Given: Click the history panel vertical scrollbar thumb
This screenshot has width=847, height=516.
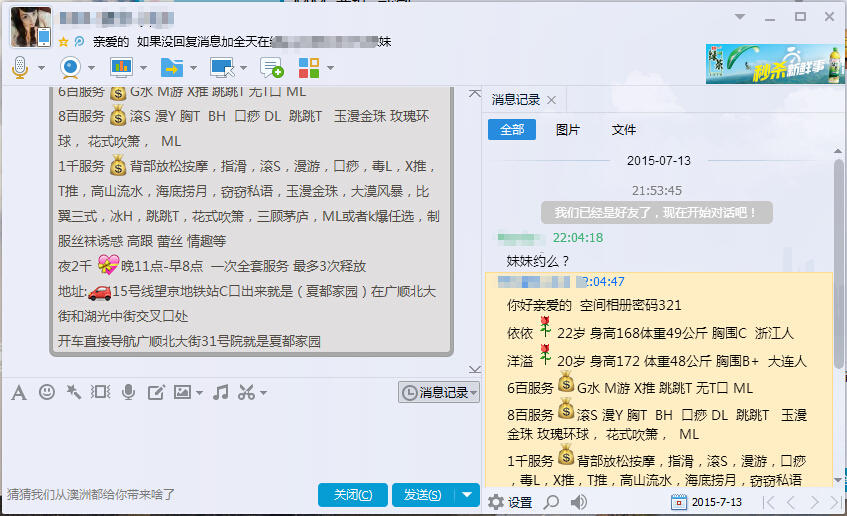Looking at the screenshot, I should tap(838, 265).
